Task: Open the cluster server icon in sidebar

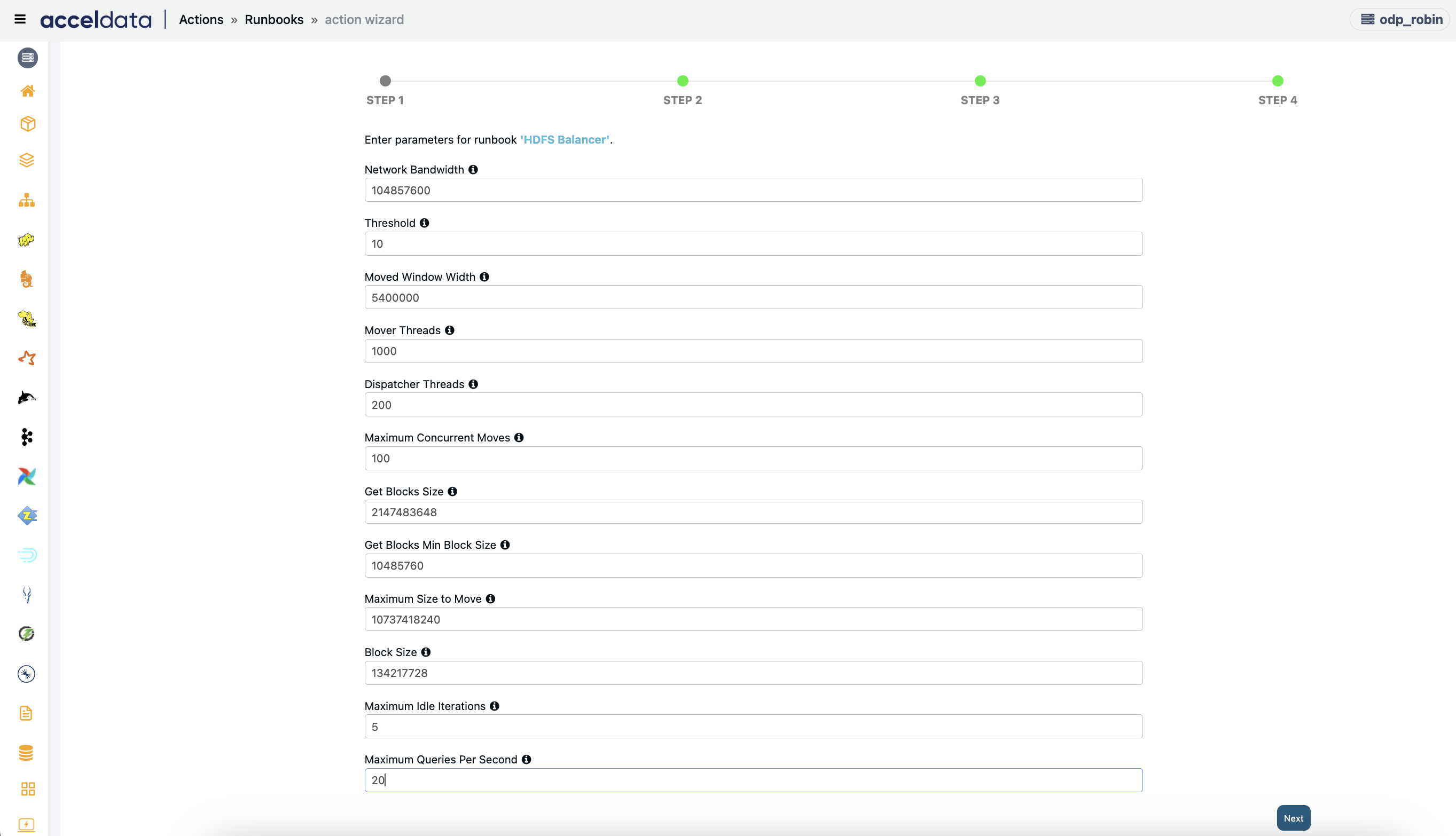Action: 28,58
